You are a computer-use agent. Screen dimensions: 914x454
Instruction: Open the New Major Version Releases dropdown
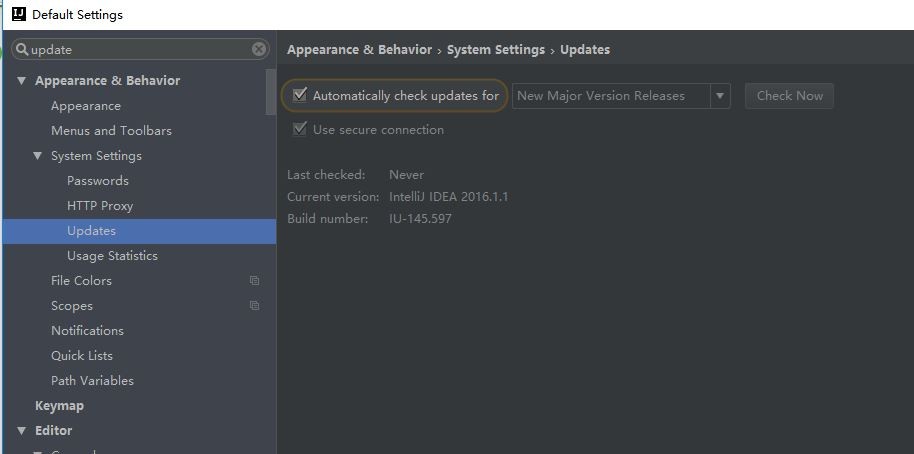pos(621,96)
